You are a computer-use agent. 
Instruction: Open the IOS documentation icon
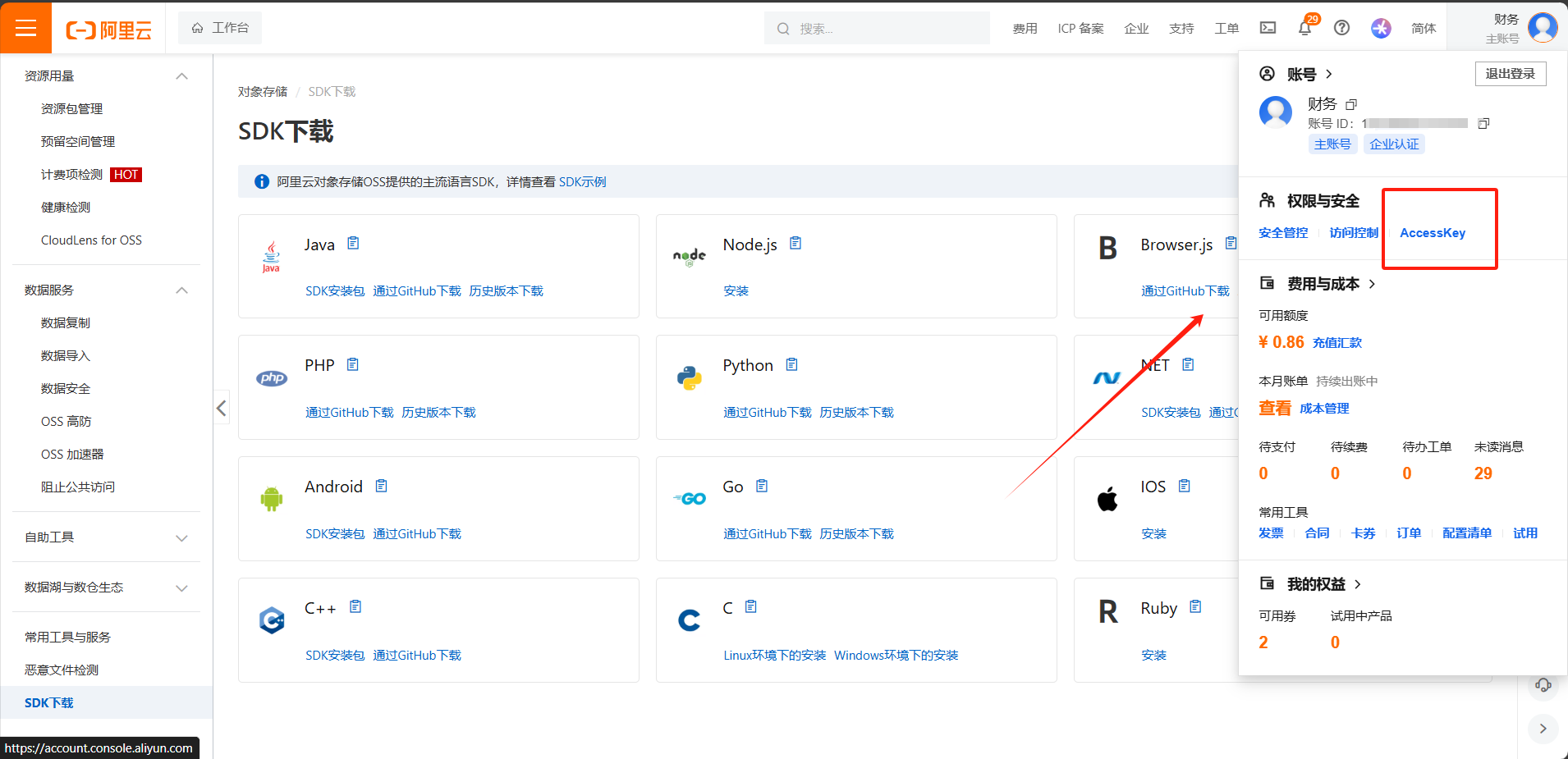click(1185, 486)
